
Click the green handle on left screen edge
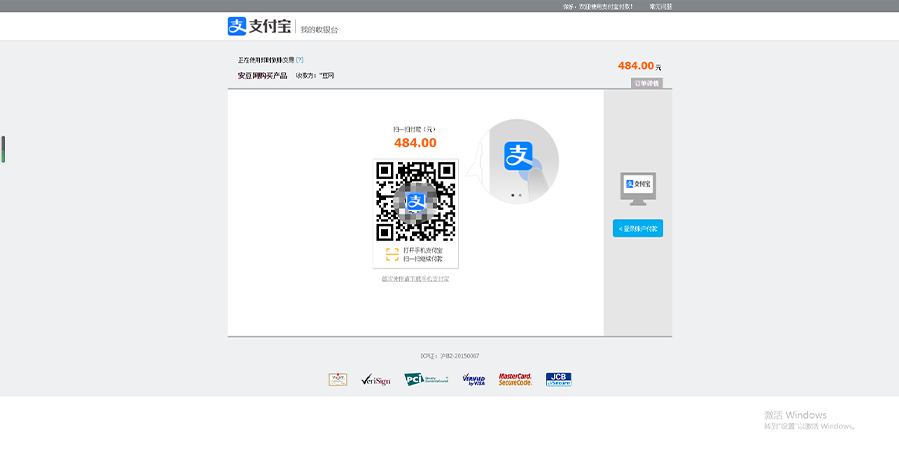[3, 149]
